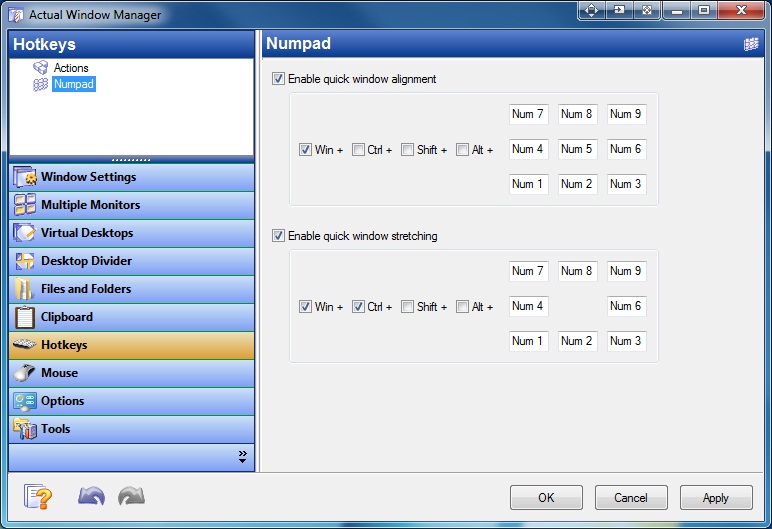Open the Clipboard section

[x=131, y=317]
